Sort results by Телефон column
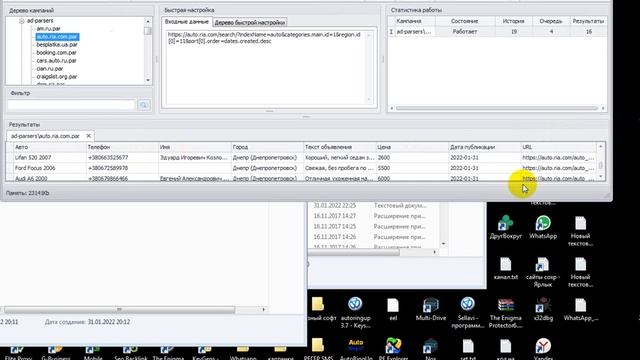Screen dimensions: 640x360 [x=122, y=147]
